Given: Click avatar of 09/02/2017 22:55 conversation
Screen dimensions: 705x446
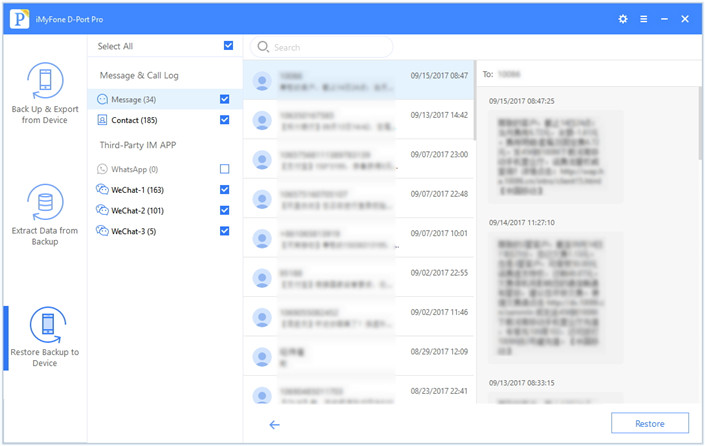Looking at the screenshot, I should (262, 278).
